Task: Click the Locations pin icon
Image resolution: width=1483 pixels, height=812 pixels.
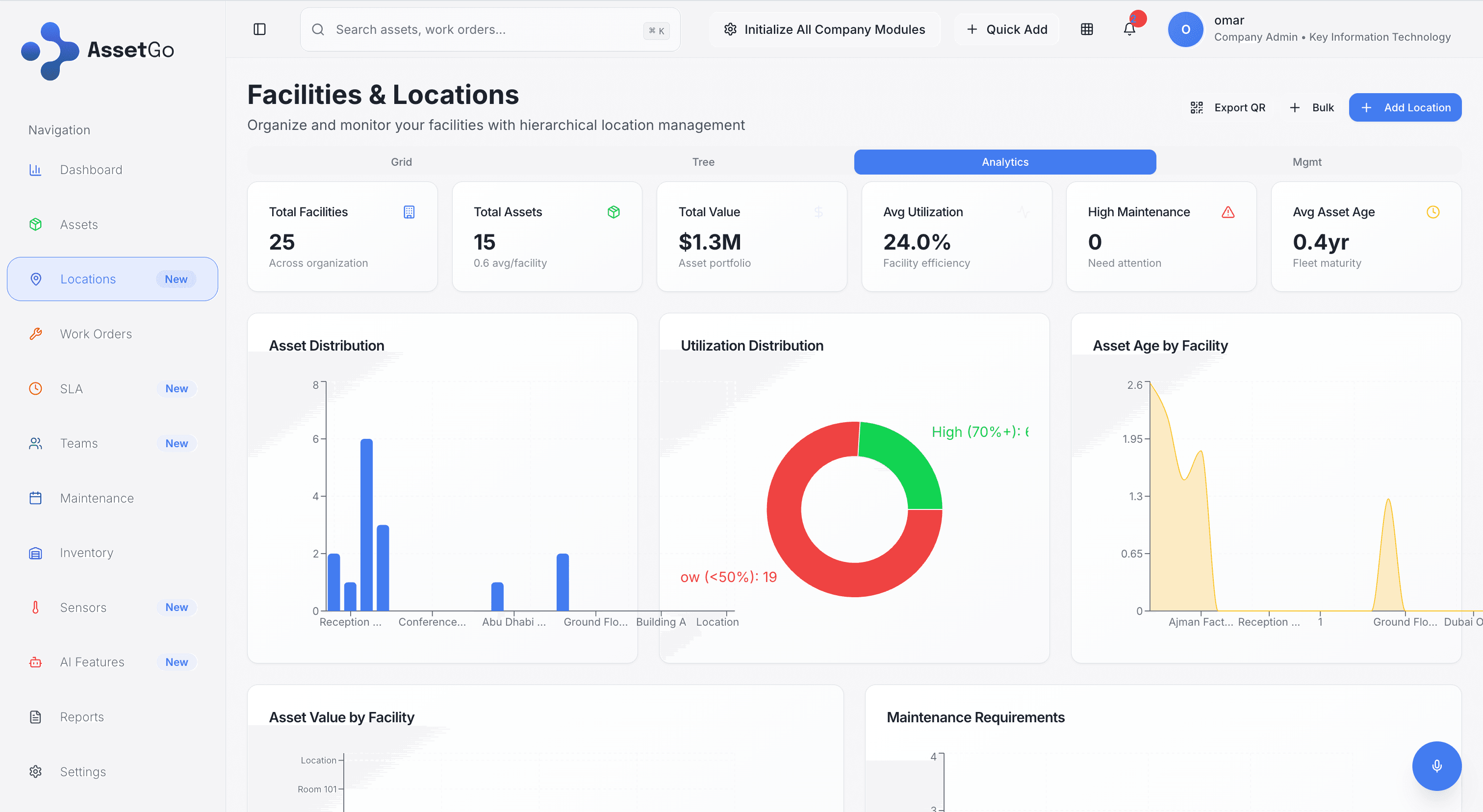Action: (x=36, y=279)
